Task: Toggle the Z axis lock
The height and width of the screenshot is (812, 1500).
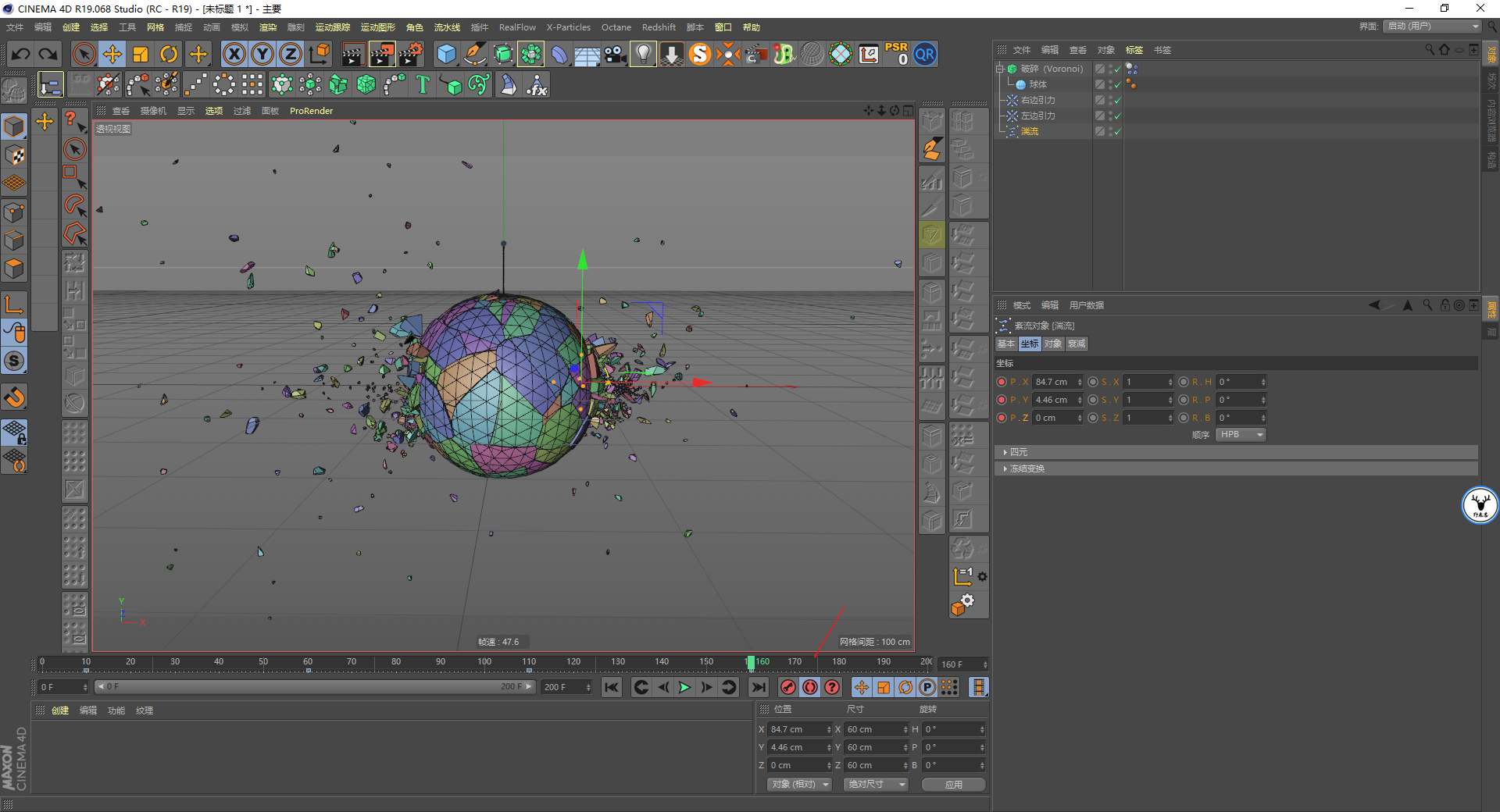Action: click(x=291, y=54)
